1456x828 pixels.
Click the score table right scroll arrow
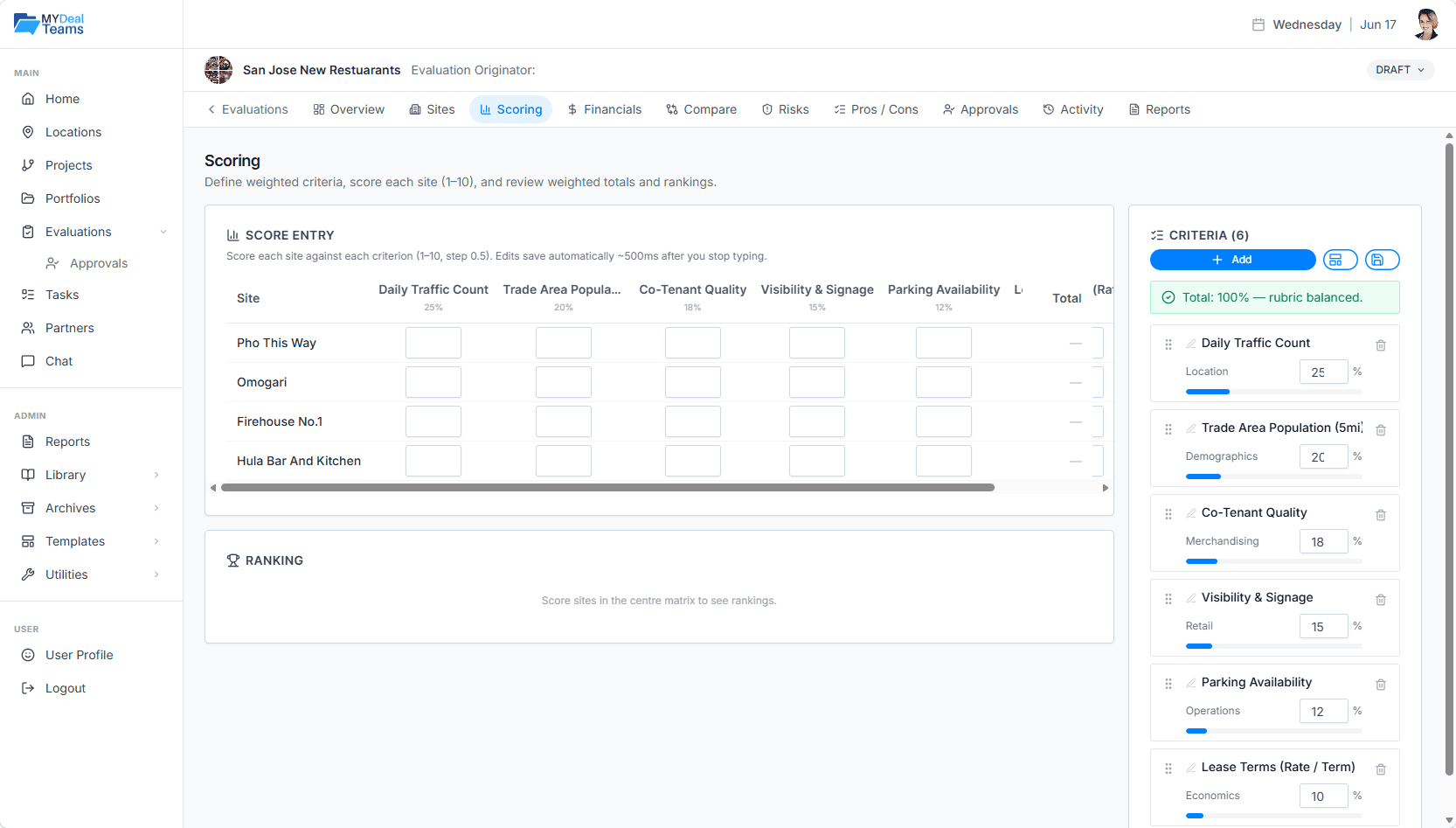click(x=1106, y=488)
